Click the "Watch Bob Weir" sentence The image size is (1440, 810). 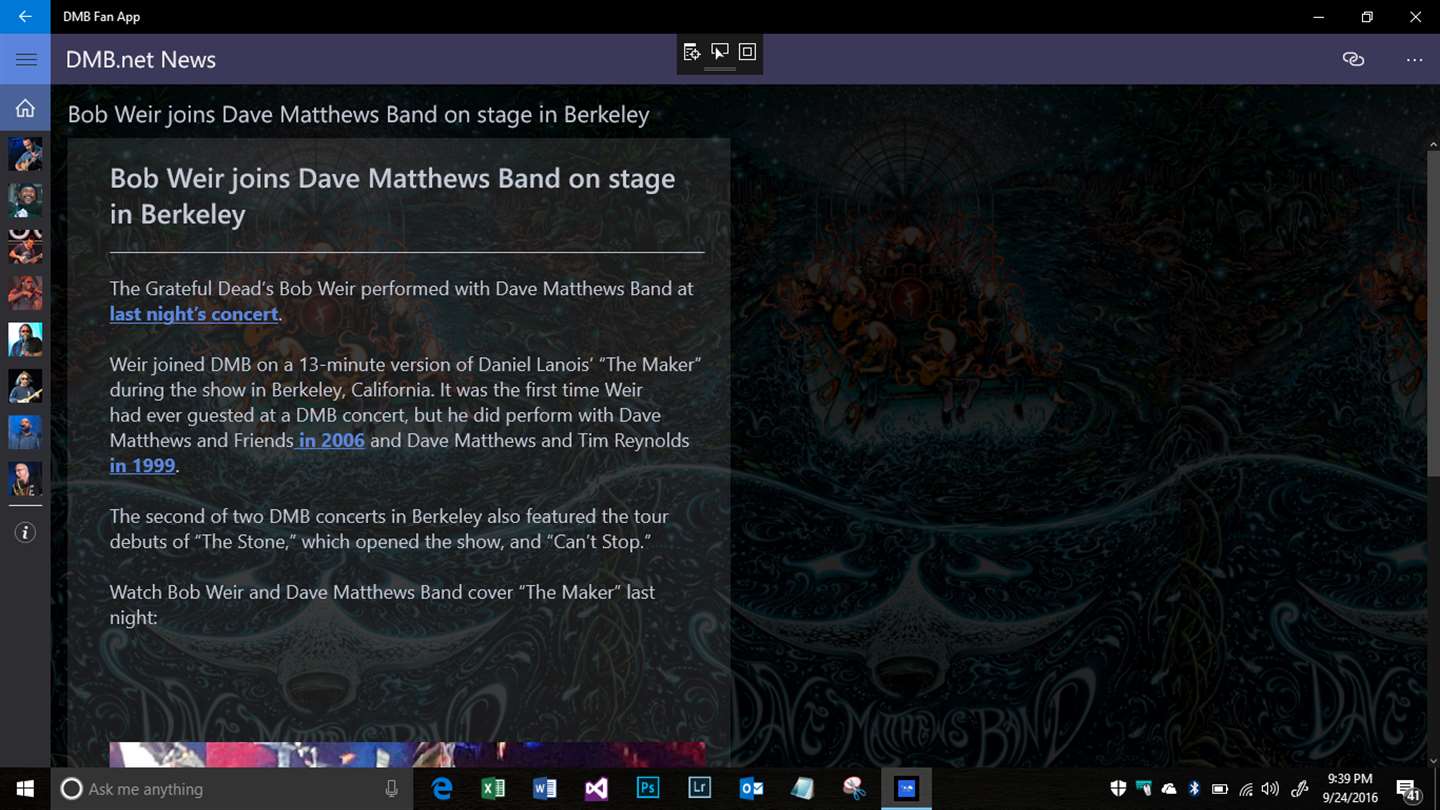[x=382, y=605]
